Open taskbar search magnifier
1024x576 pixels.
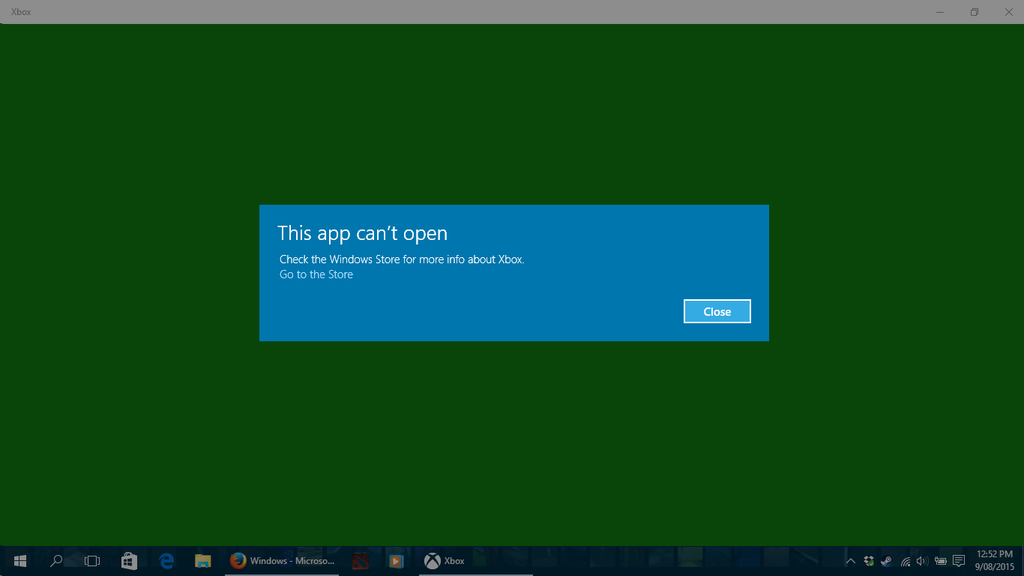click(x=56, y=561)
